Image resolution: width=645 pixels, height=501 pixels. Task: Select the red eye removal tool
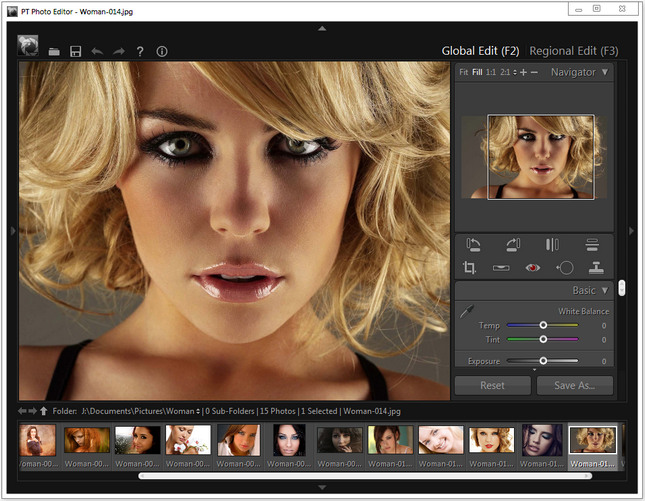point(533,267)
